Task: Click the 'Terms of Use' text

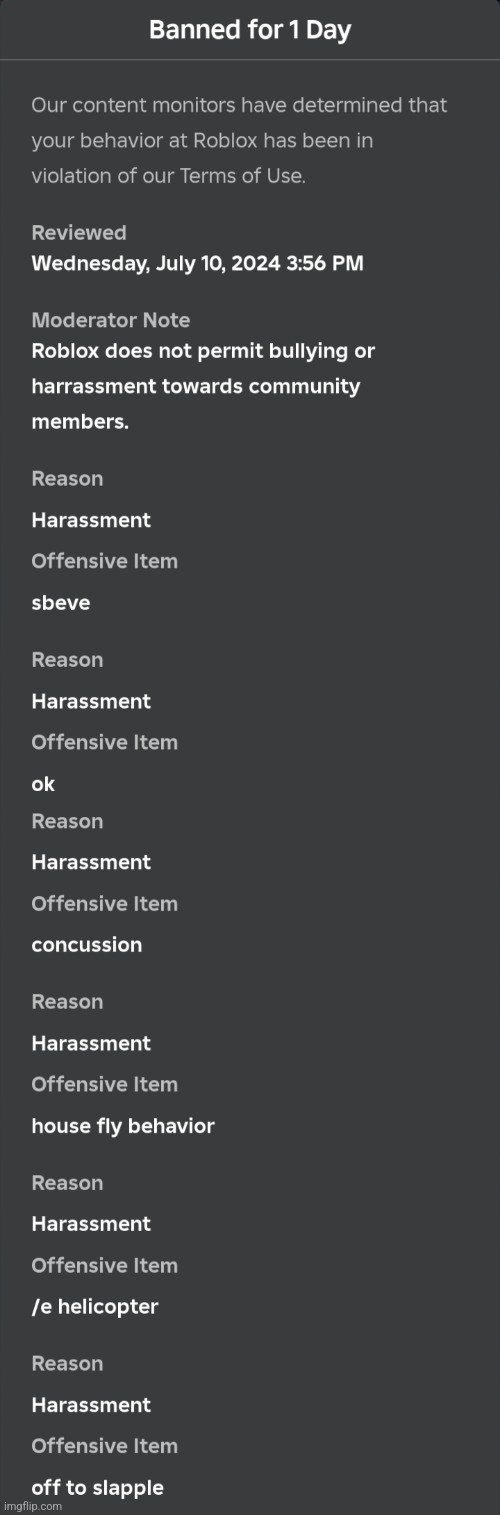Action: click(242, 176)
